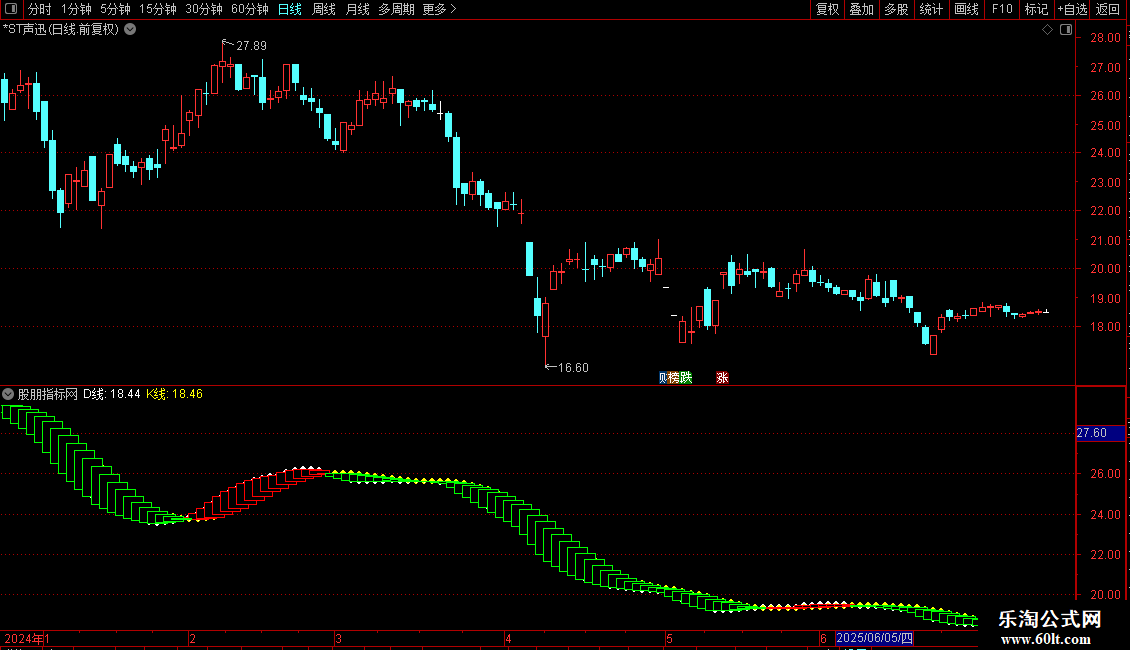The height and width of the screenshot is (650, 1130).
Task: Switch to 分时 intraday view
Action: click(x=40, y=9)
